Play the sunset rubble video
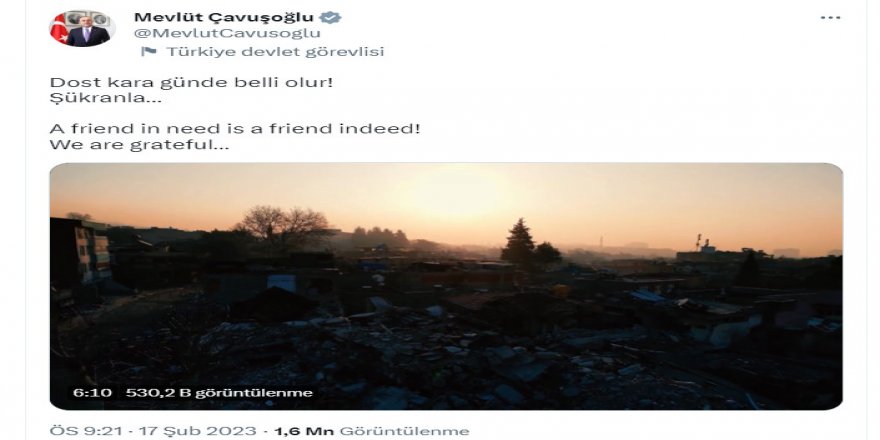Image resolution: width=880 pixels, height=440 pixels. pos(446,286)
